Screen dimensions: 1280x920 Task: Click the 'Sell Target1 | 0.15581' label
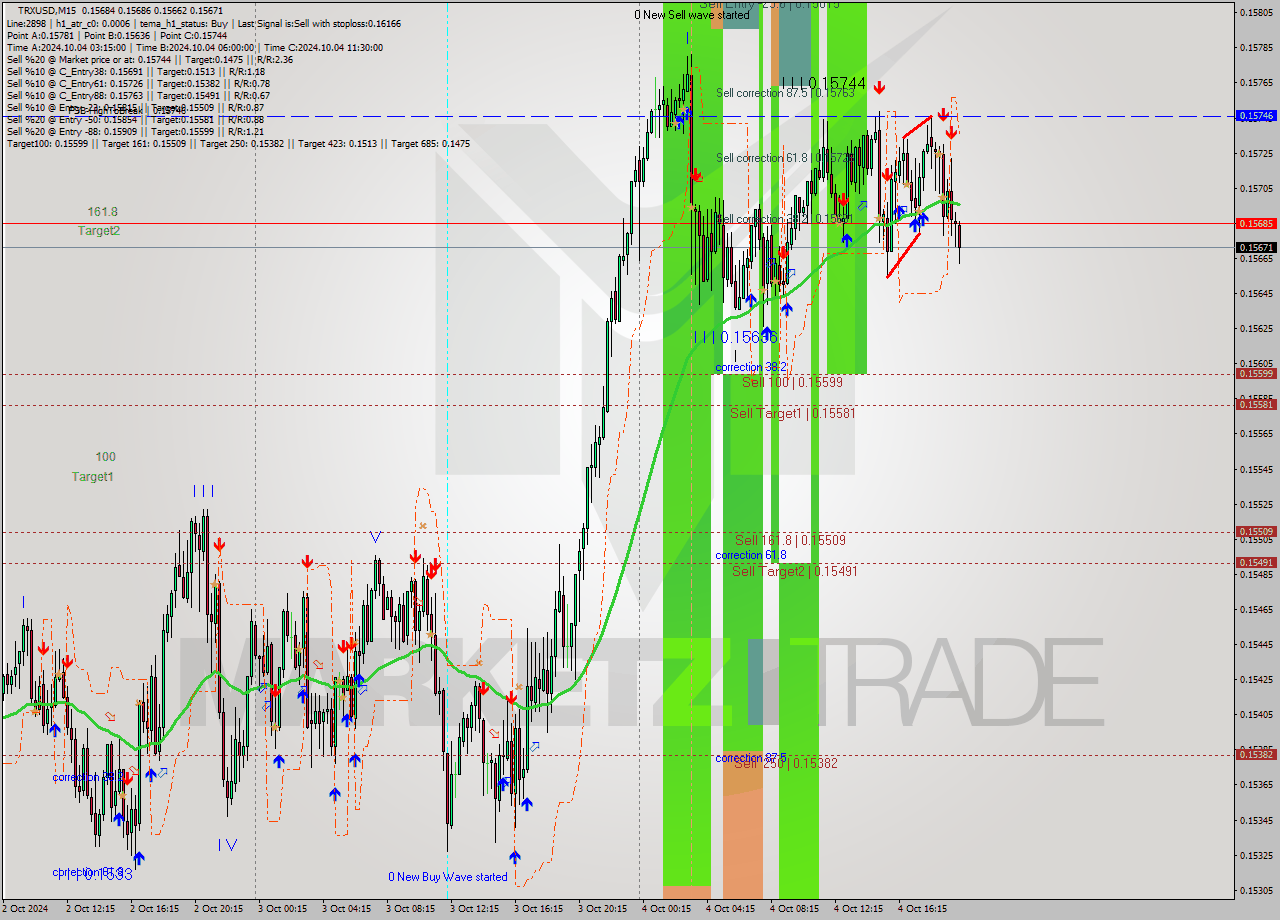coord(793,413)
